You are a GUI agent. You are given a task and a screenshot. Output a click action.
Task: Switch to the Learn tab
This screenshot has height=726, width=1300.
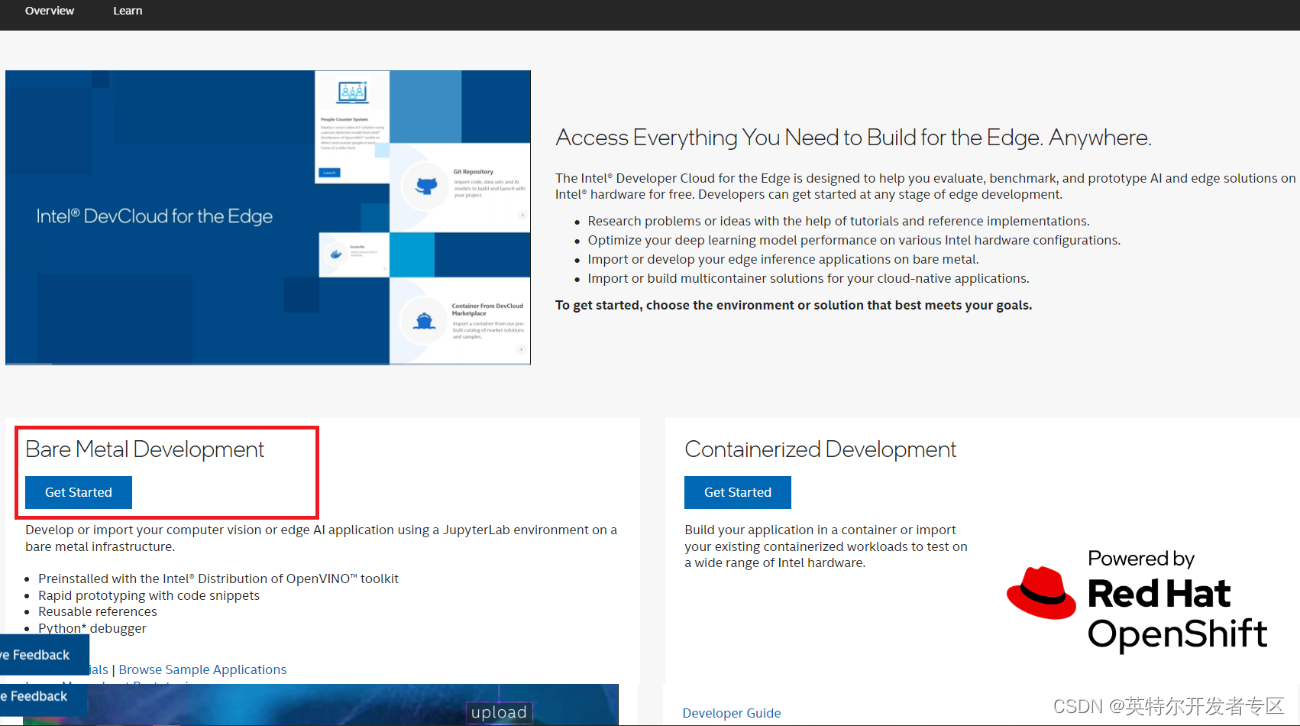[127, 11]
